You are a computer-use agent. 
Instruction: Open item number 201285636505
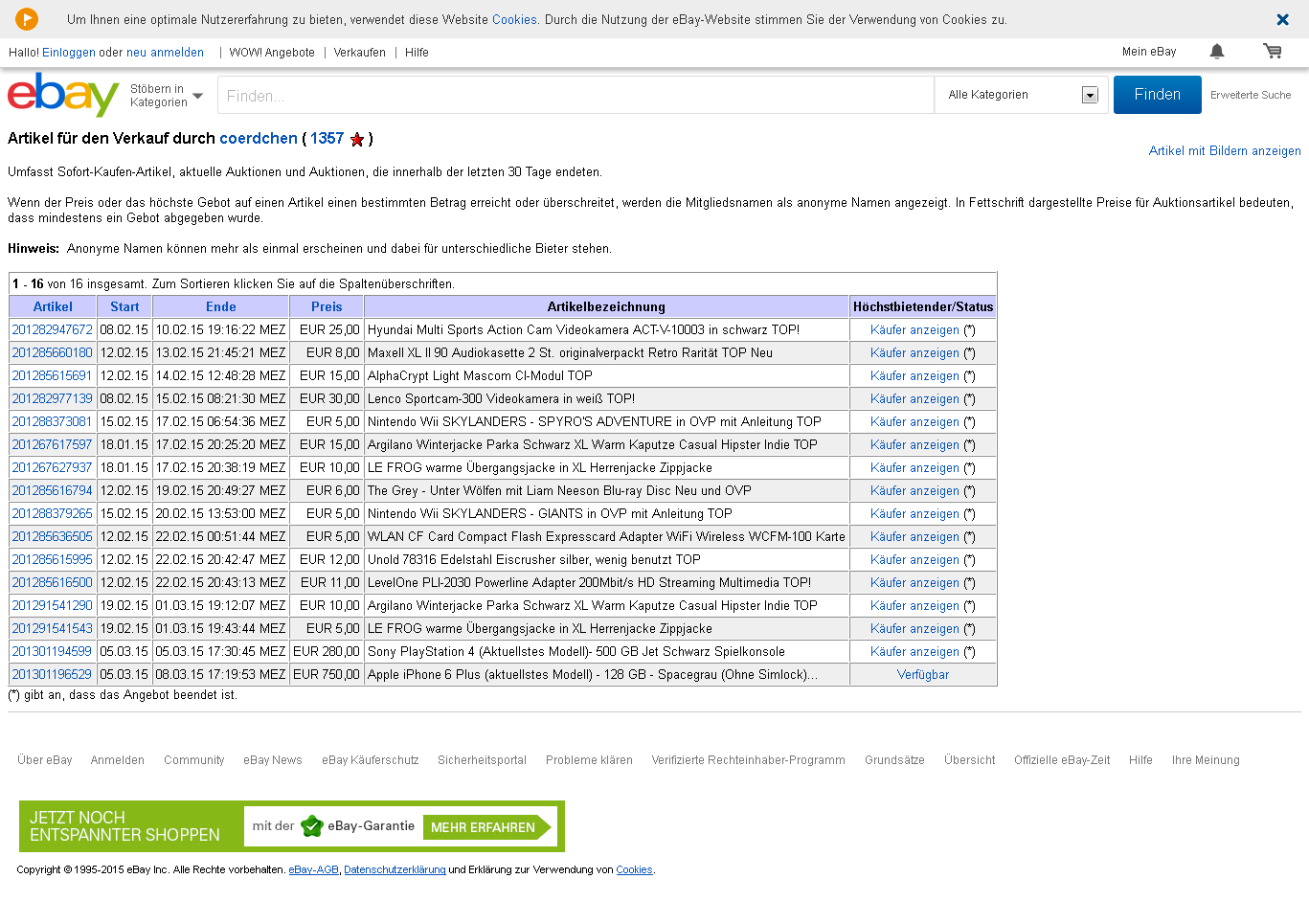53,536
